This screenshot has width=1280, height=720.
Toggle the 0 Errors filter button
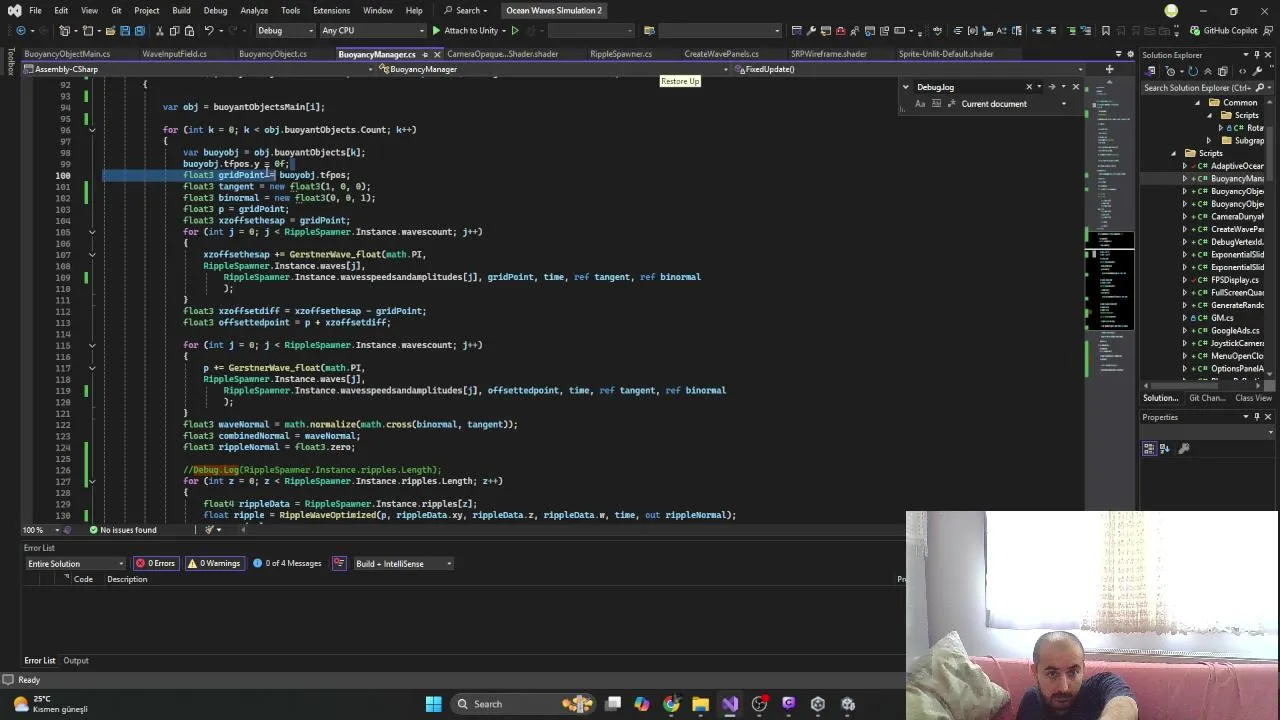(156, 563)
